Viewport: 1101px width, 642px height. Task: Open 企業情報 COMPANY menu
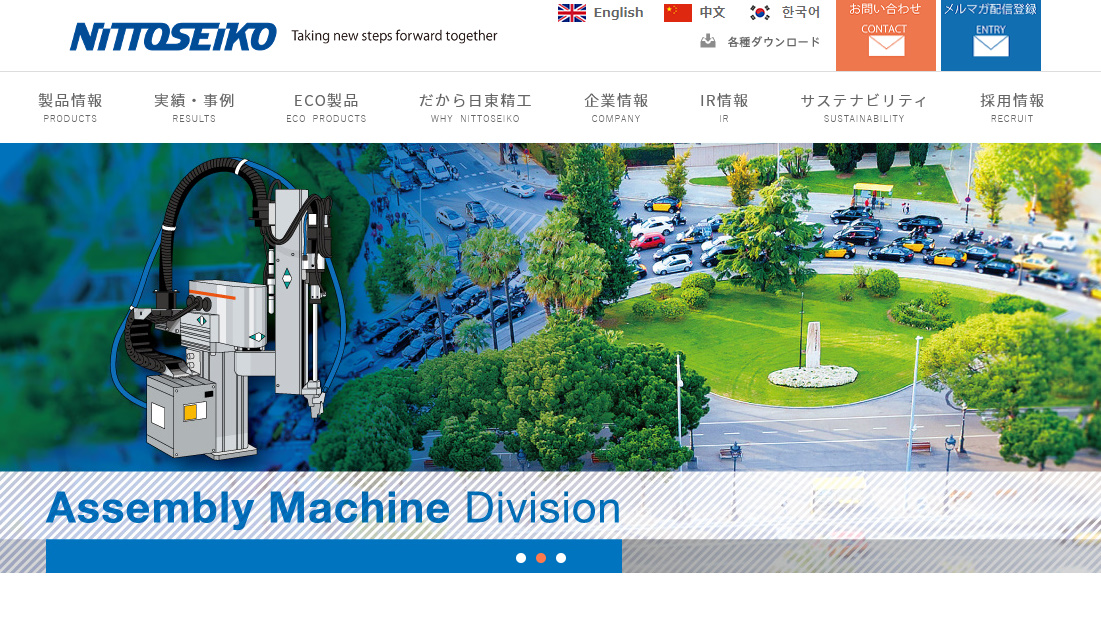pos(616,107)
